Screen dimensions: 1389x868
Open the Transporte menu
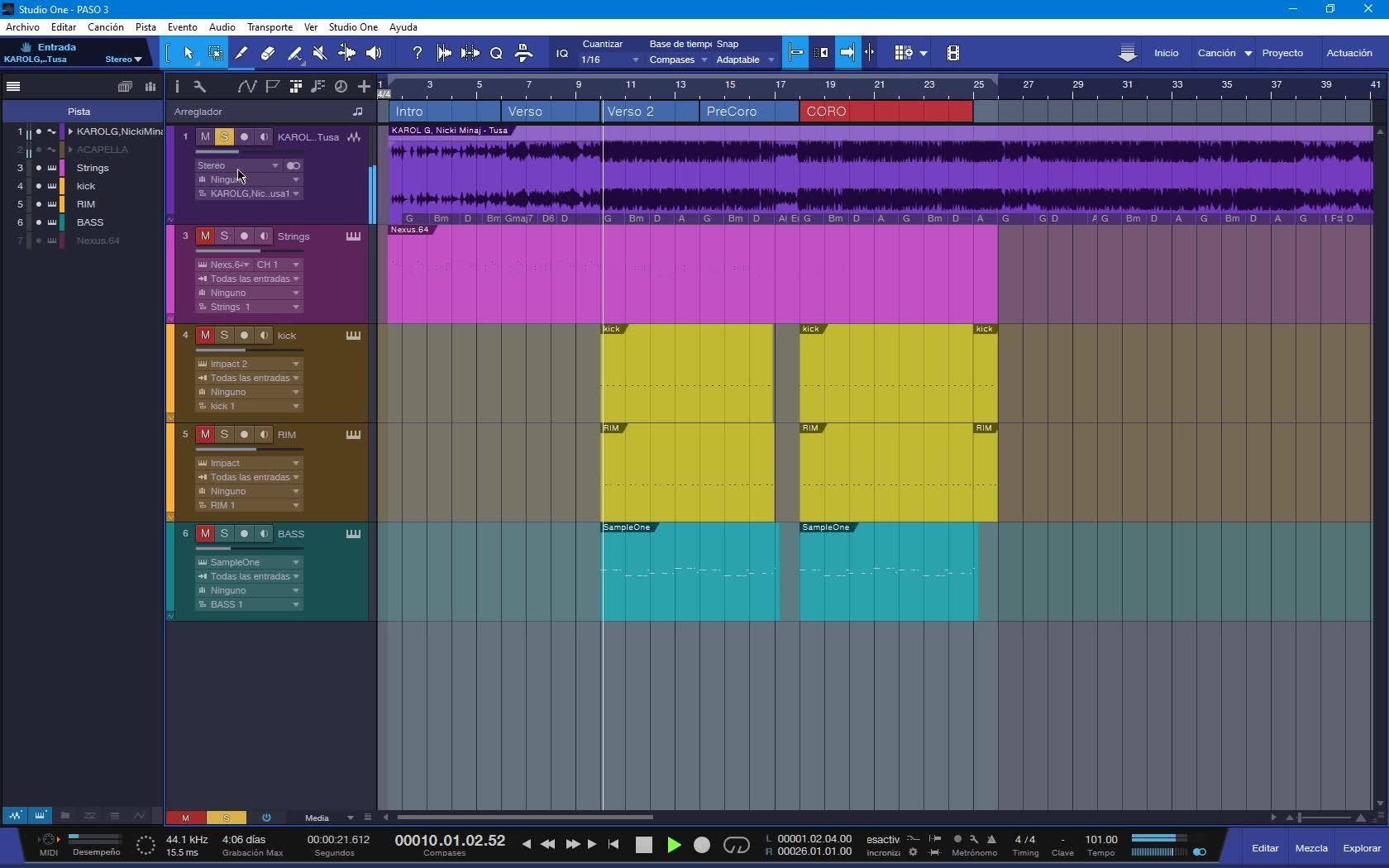pos(270,26)
